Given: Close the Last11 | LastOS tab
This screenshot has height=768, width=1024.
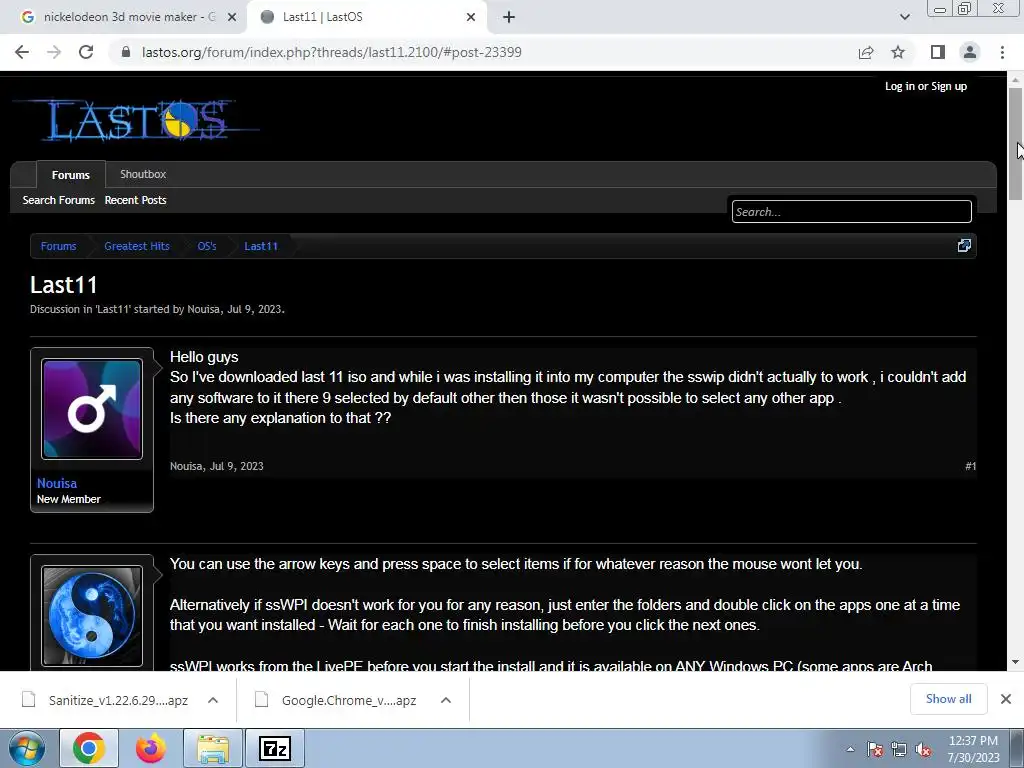Looking at the screenshot, I should click(471, 17).
